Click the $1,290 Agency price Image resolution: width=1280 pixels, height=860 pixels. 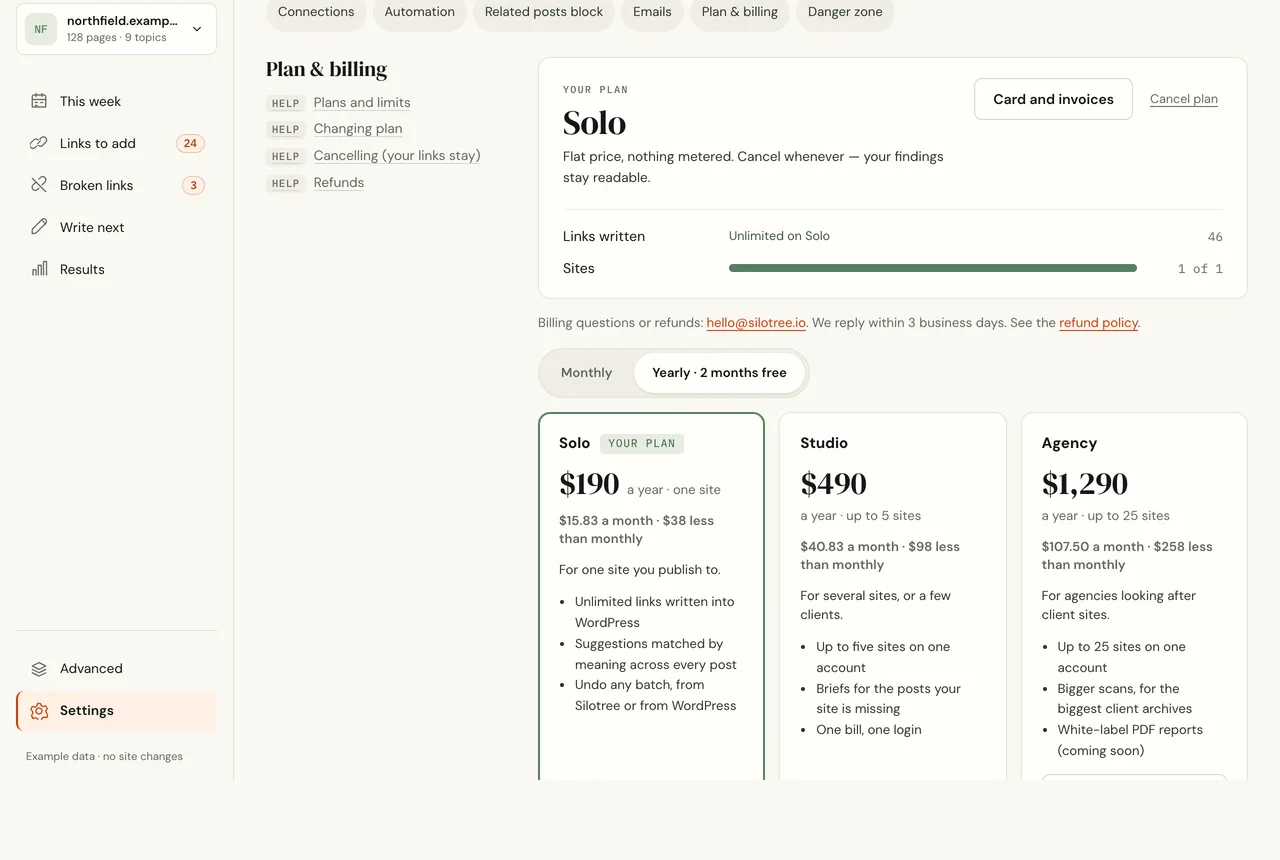(1085, 484)
